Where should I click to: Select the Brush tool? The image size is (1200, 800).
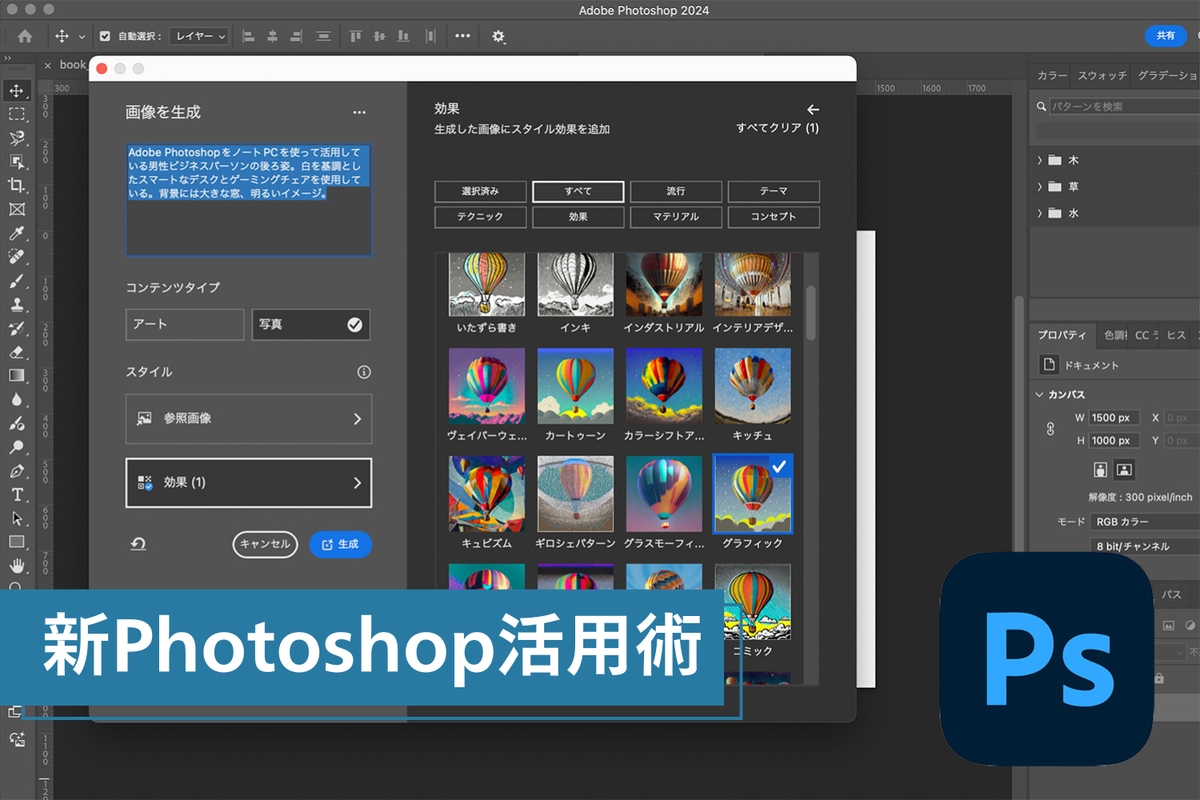16,281
